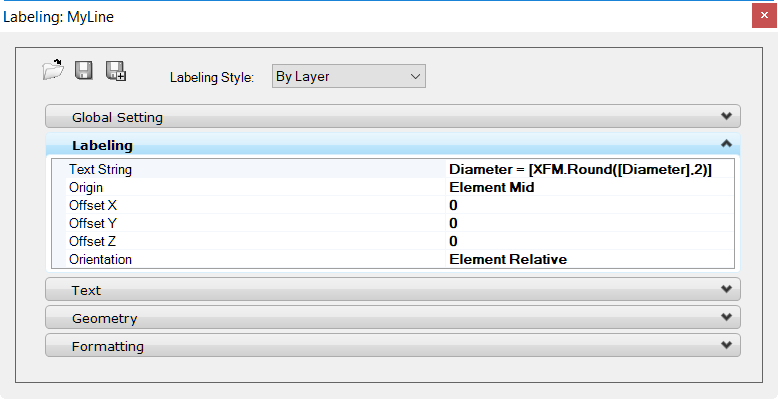Expand the Geometry section chevron

click(726, 317)
